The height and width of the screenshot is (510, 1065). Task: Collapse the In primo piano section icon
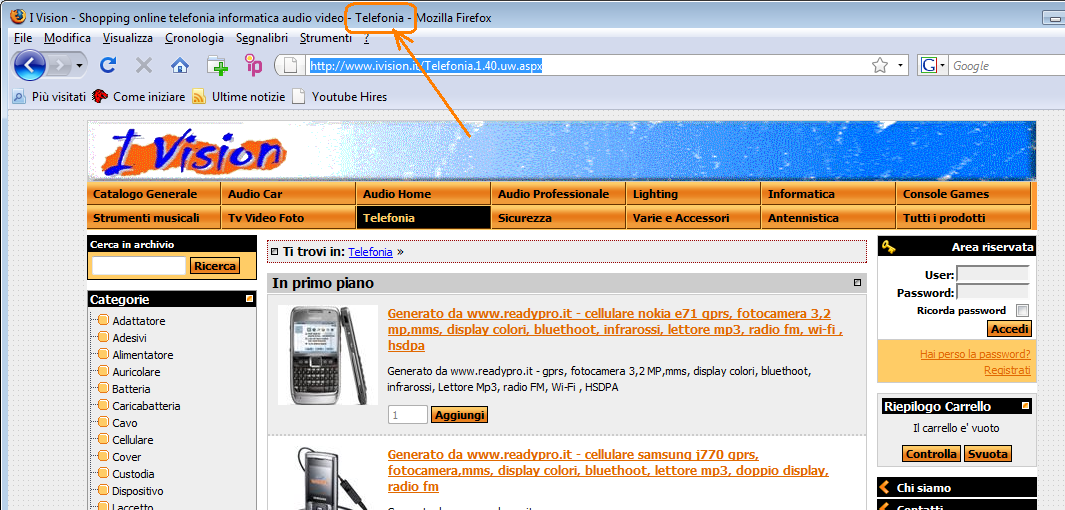(x=857, y=283)
